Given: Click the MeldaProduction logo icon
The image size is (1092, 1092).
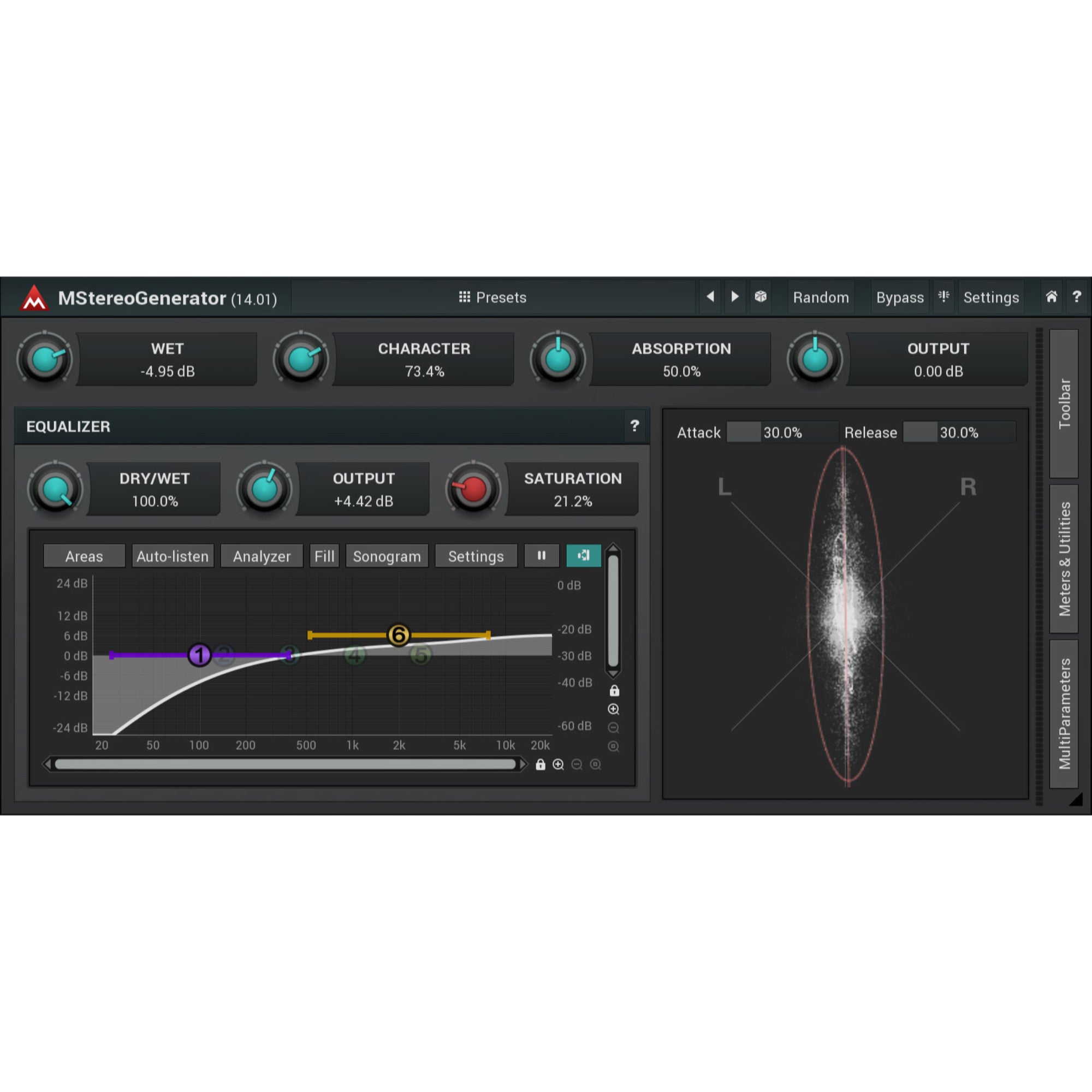Looking at the screenshot, I should [x=34, y=298].
